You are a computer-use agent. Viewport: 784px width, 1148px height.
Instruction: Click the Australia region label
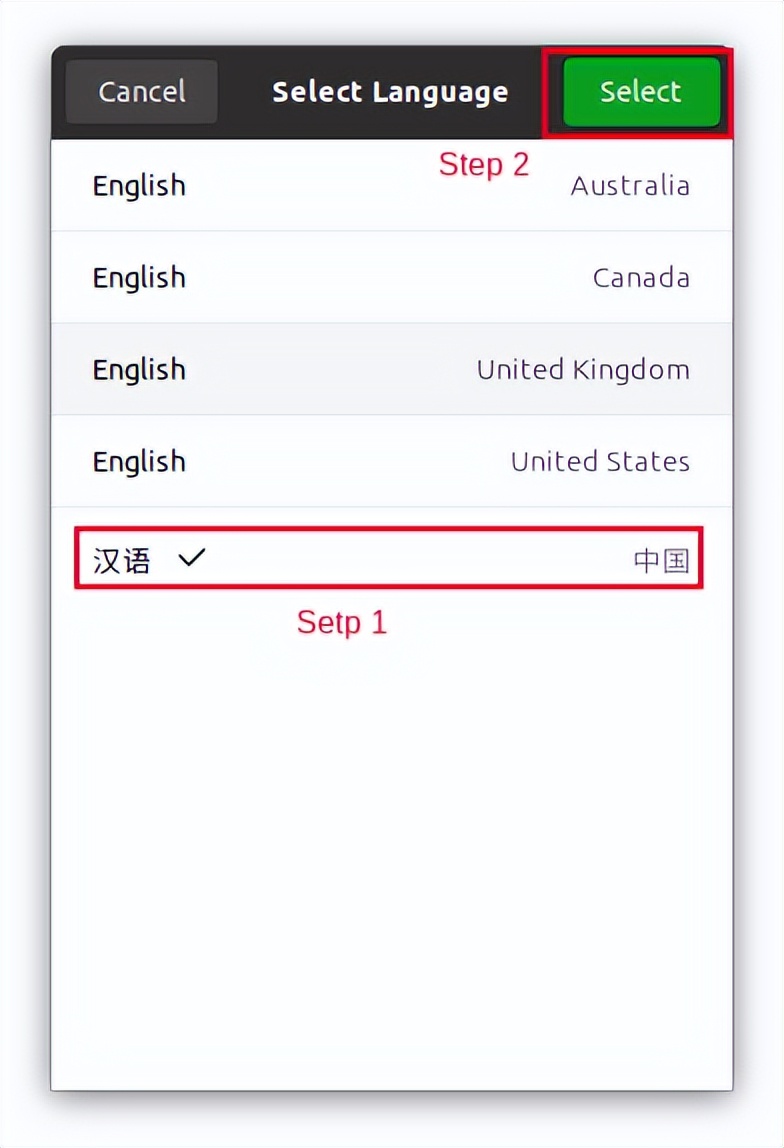tap(630, 186)
